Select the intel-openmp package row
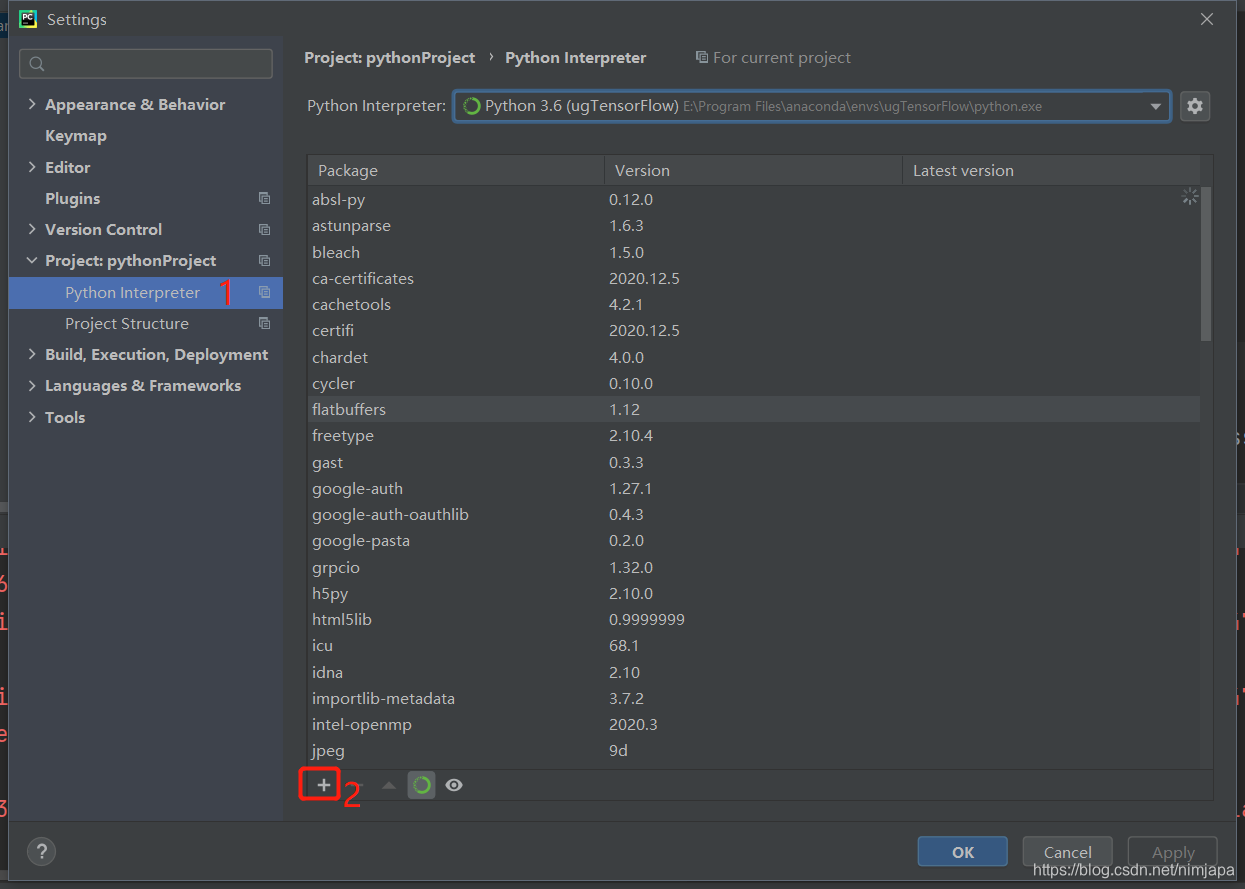 [754, 724]
